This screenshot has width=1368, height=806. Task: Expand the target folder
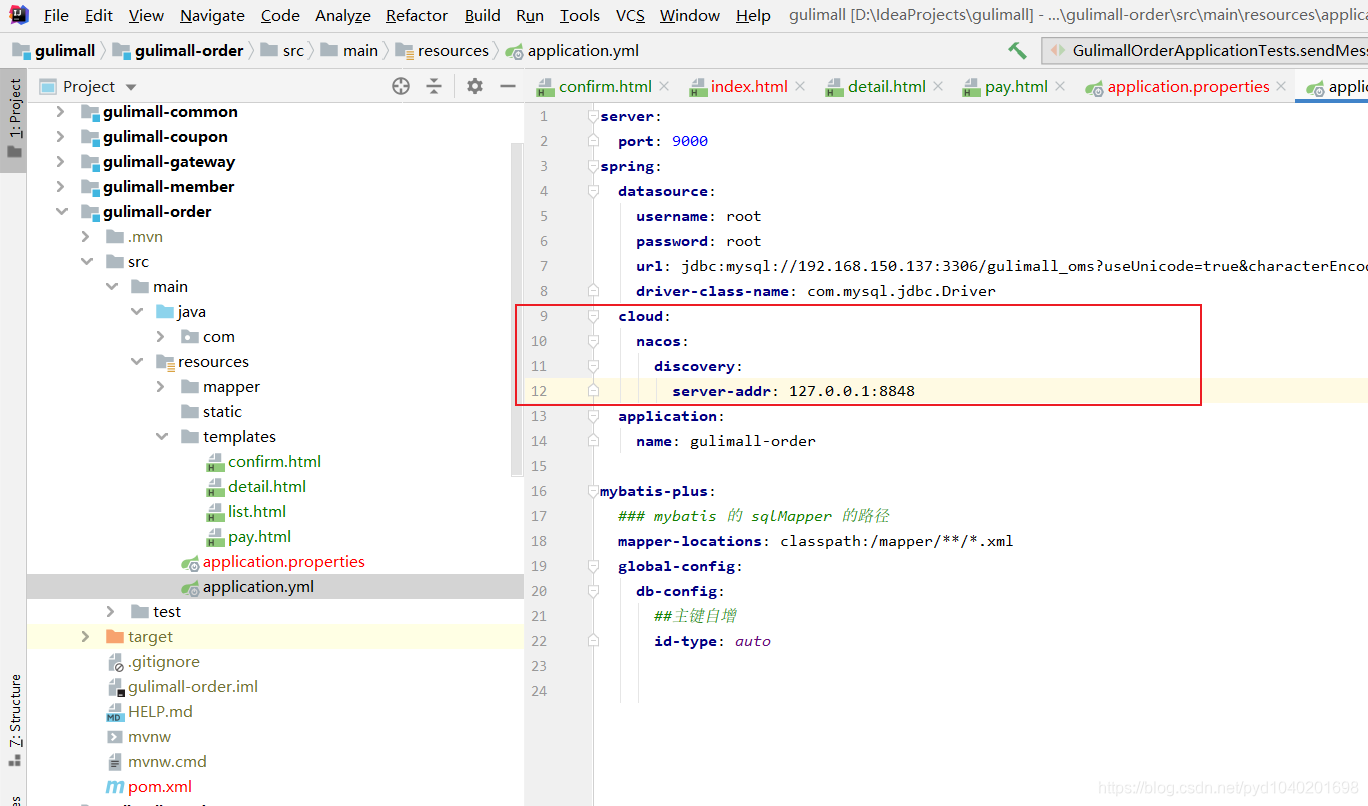click(86, 636)
